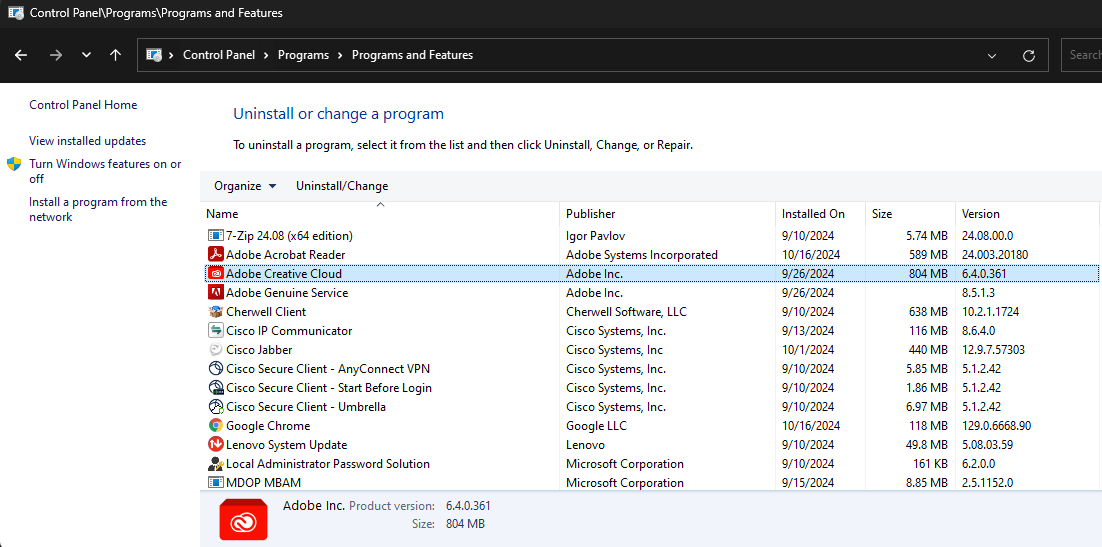Viewport: 1102px width, 547px height.
Task: Open Control Panel Home link
Action: pos(83,105)
